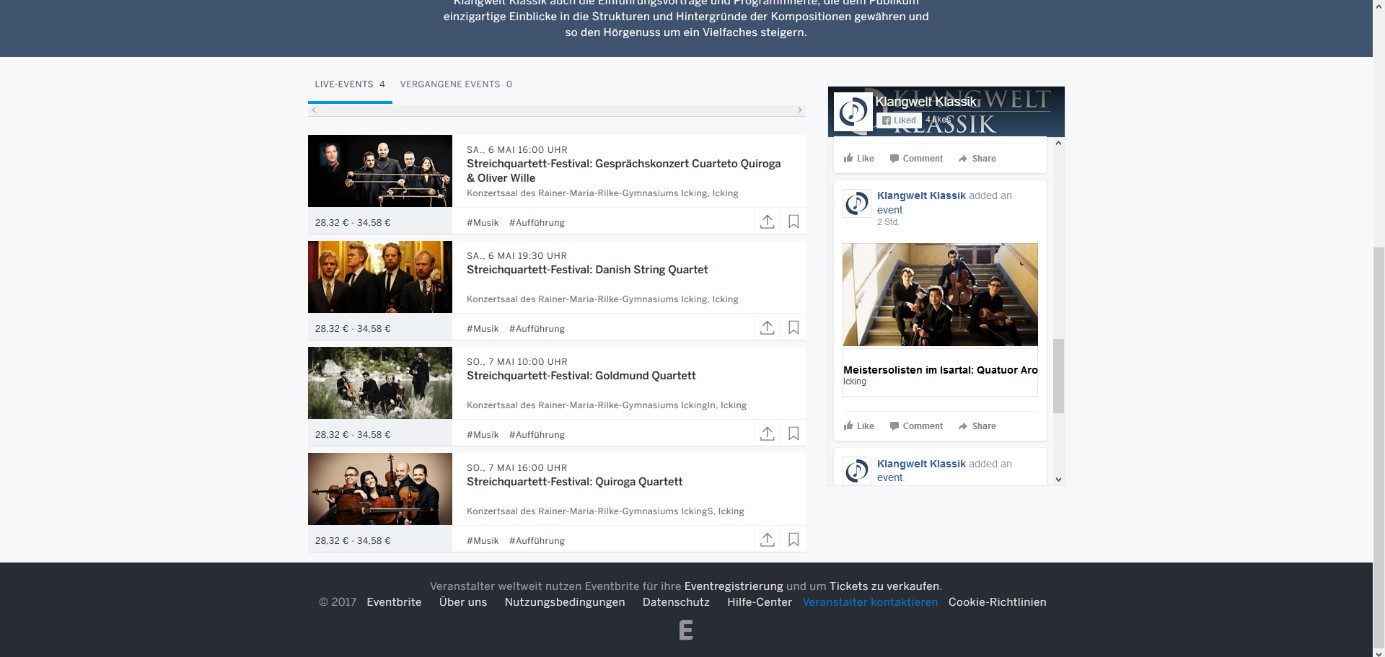
Task: Open Hilfe-Center footer link
Action: (759, 603)
